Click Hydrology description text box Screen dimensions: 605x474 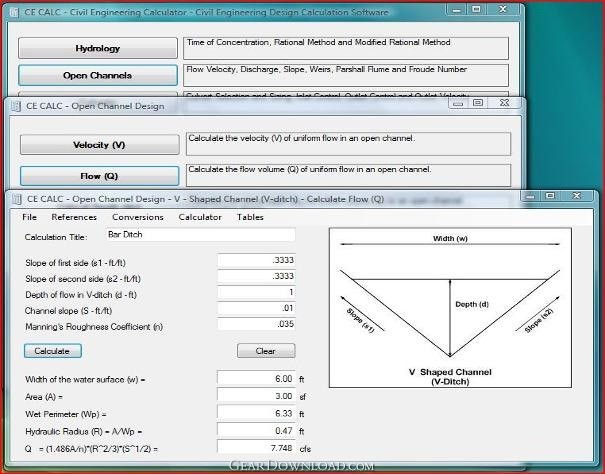point(346,48)
